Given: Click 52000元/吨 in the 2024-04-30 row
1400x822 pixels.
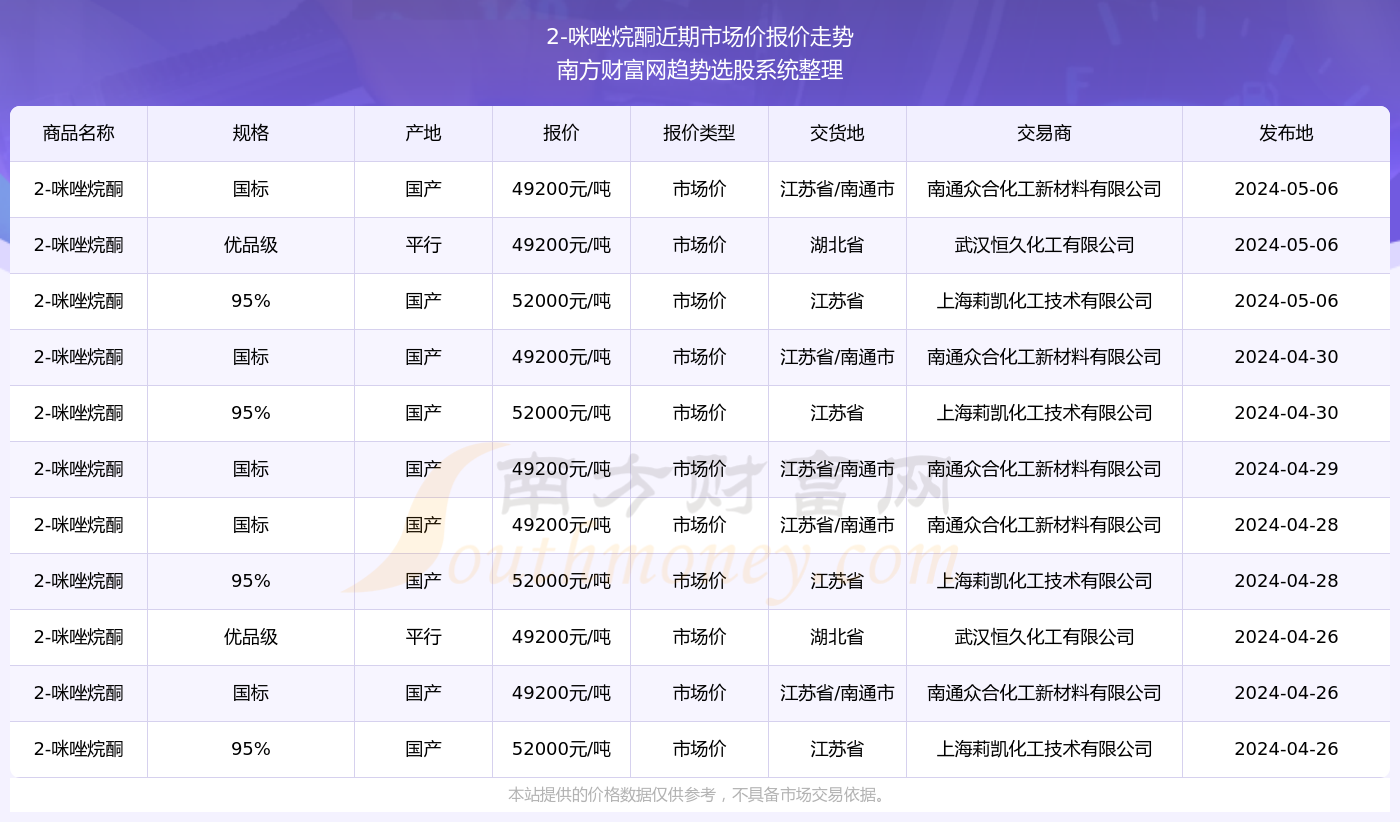Looking at the screenshot, I should (561, 413).
